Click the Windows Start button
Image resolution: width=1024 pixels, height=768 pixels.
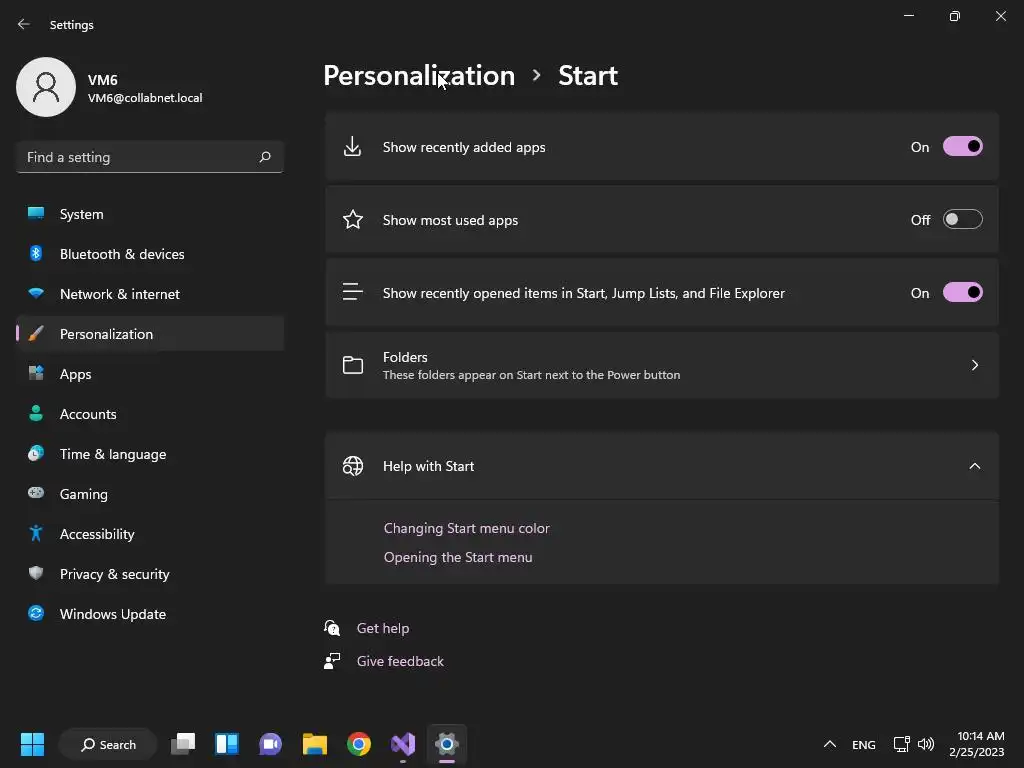33,744
